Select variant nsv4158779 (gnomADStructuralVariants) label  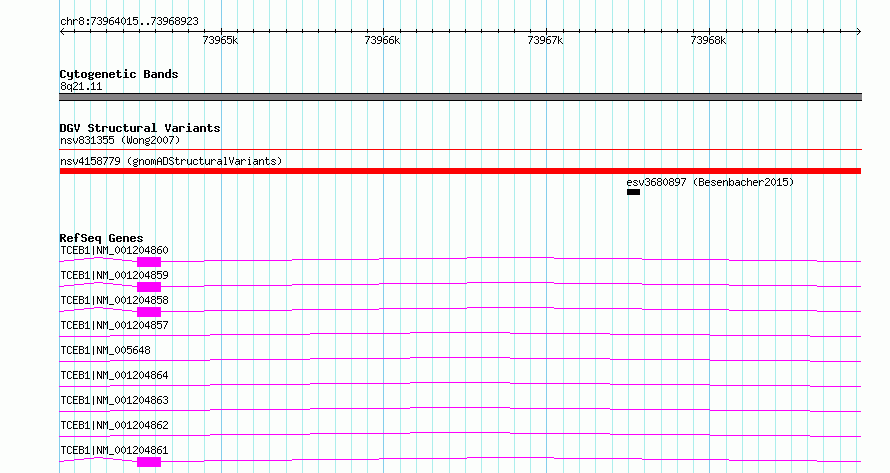click(x=171, y=161)
